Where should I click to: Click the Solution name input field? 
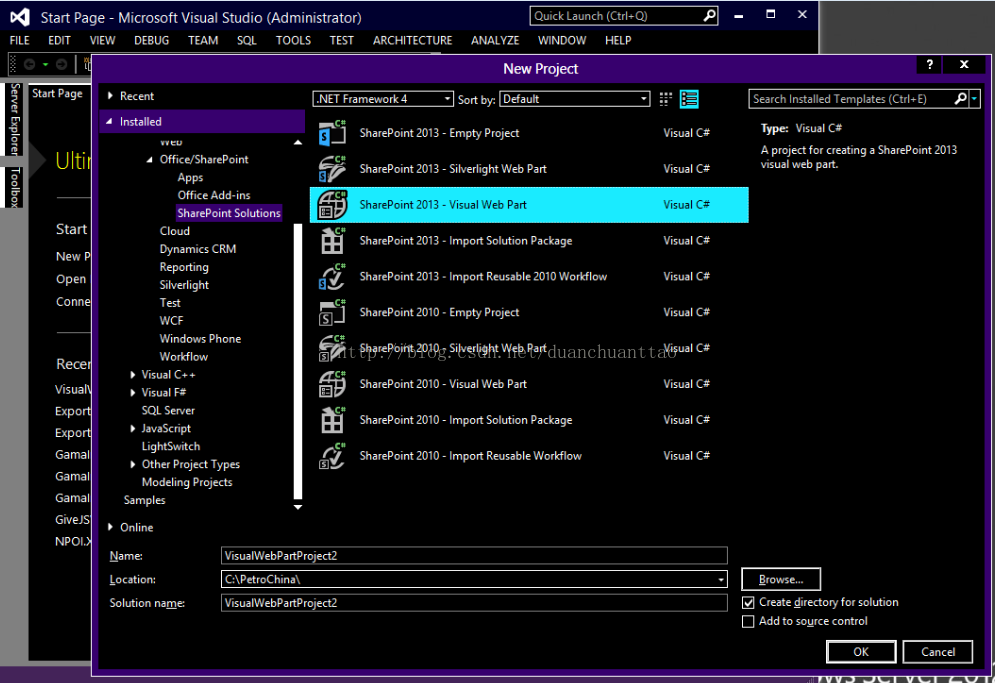point(474,603)
